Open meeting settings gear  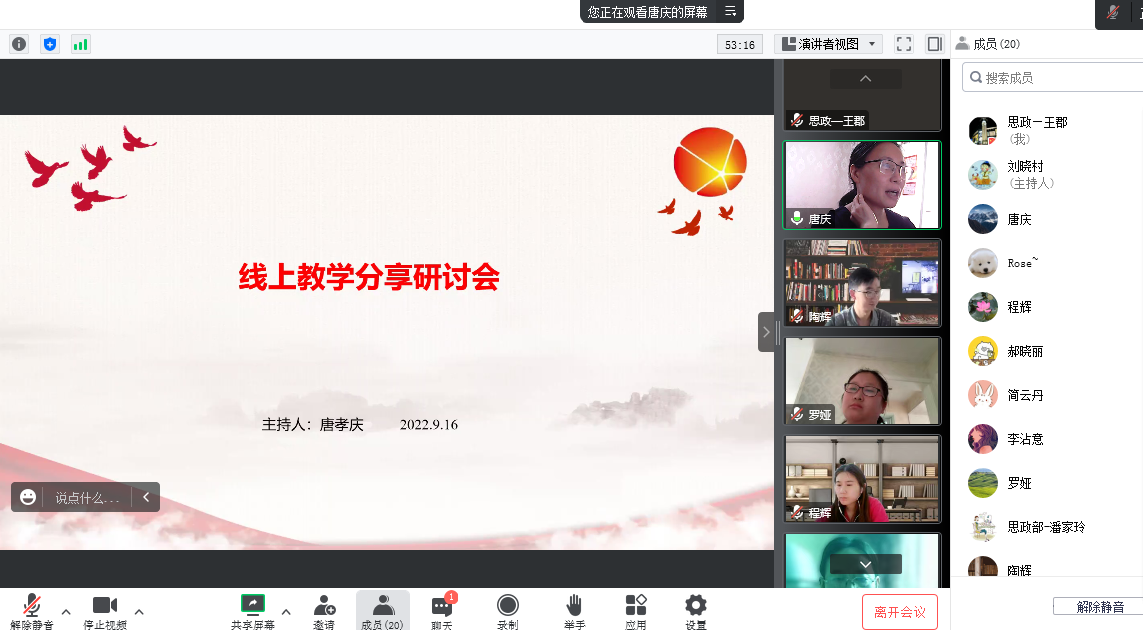point(696,610)
